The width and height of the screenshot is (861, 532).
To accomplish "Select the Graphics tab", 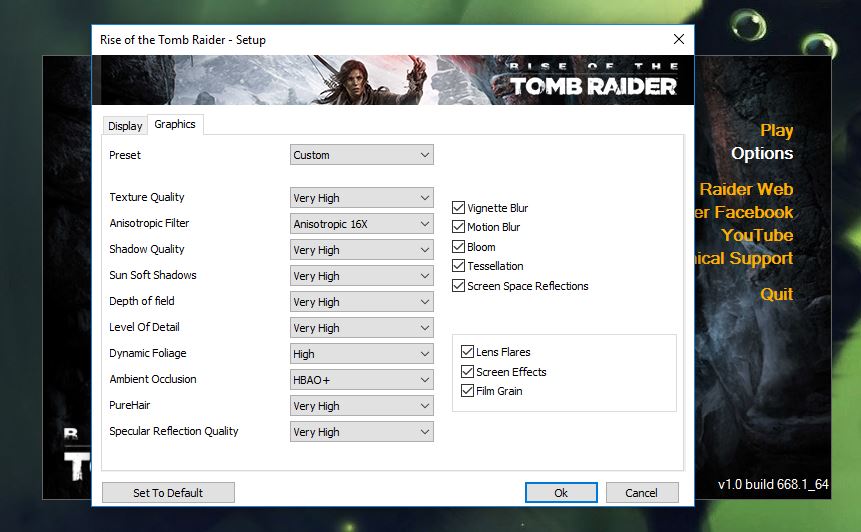I will pyautogui.click(x=175, y=124).
